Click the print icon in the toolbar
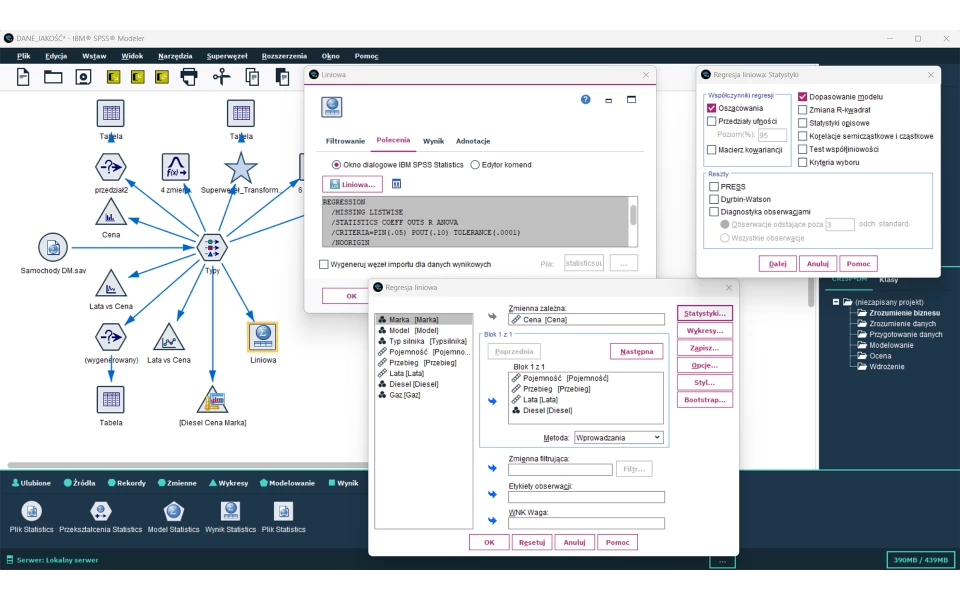960x600 pixels. [189, 77]
